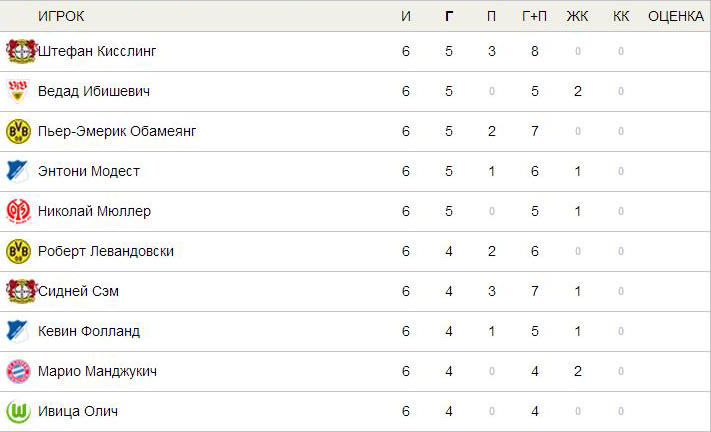This screenshot has width=711, height=432.
Task: Click the Bayern logo beside Марио Манджукич
Action: coord(18,371)
